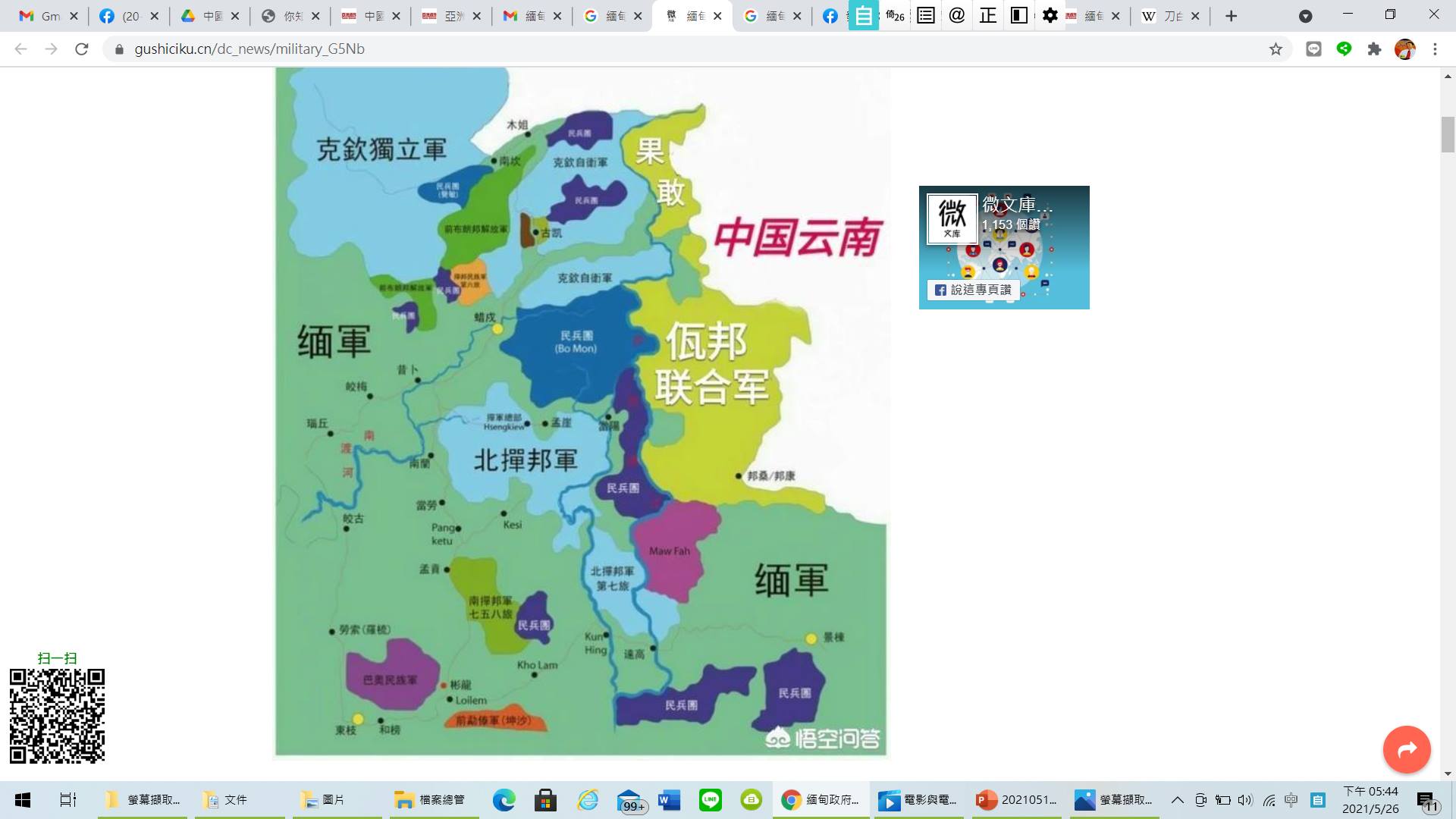Viewport: 1456px width, 819px height.
Task: Click the page vertical scrollbar thumb
Action: 1448,135
